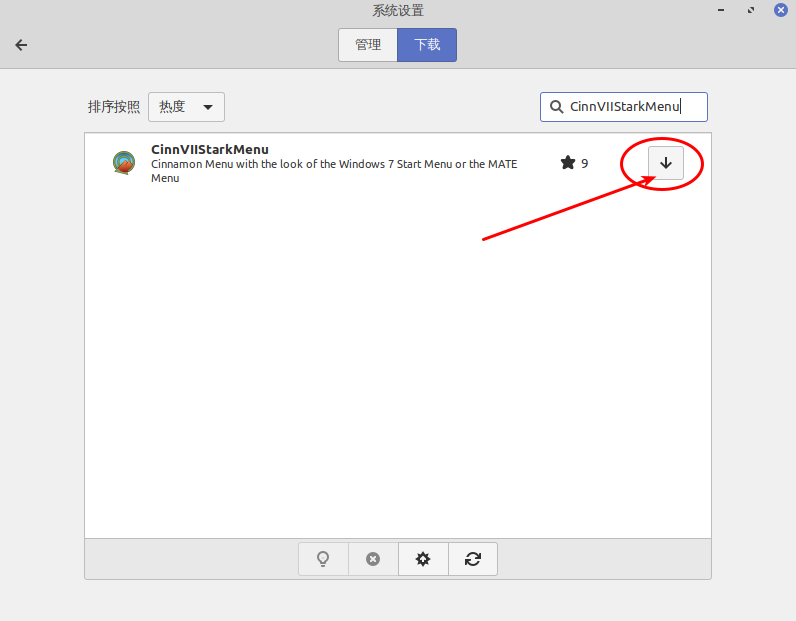Click the applet description text about Windows 7
The height and width of the screenshot is (621, 796).
coord(334,171)
